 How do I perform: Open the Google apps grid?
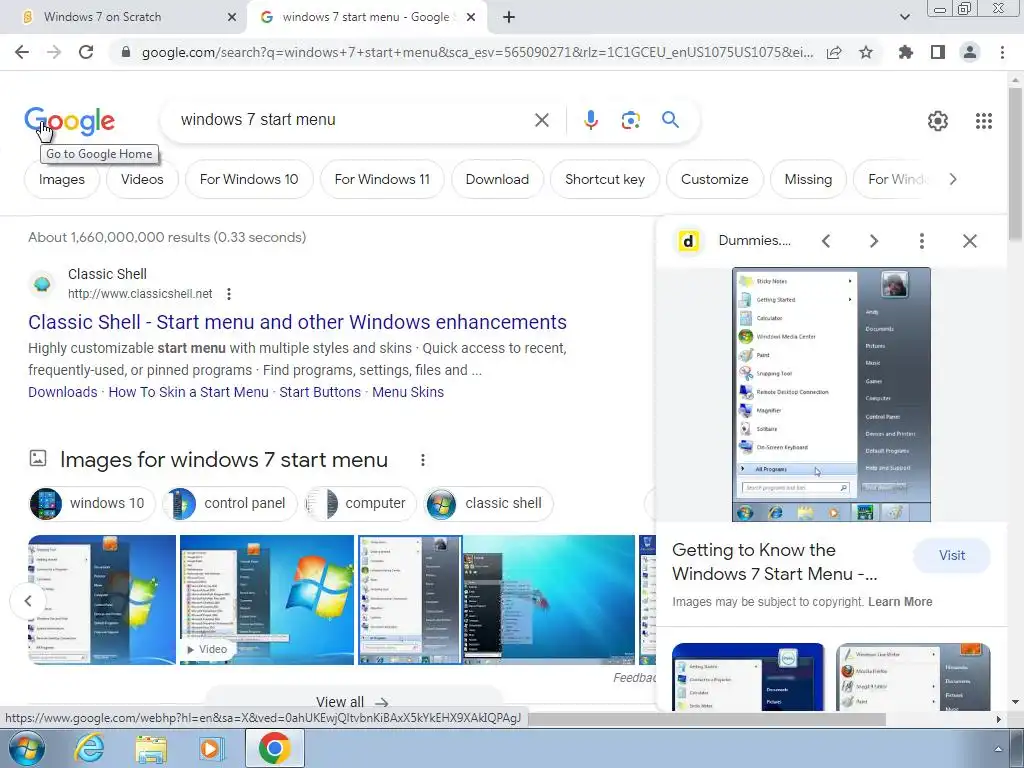[x=984, y=121]
